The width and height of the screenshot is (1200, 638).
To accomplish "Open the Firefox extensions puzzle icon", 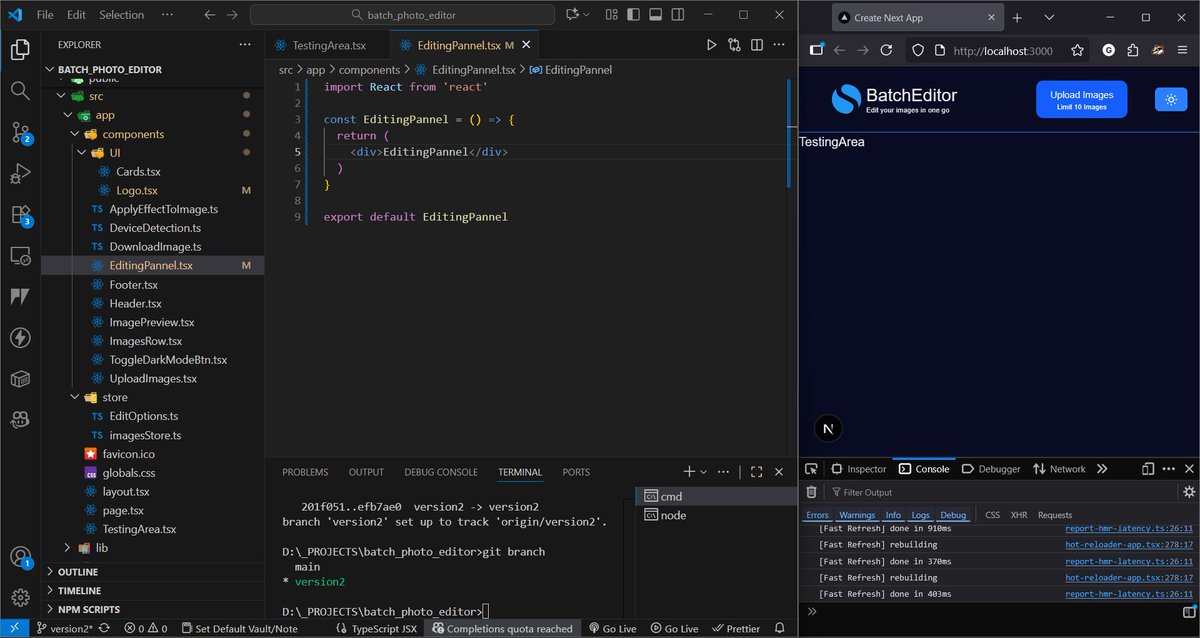I will point(1133,51).
